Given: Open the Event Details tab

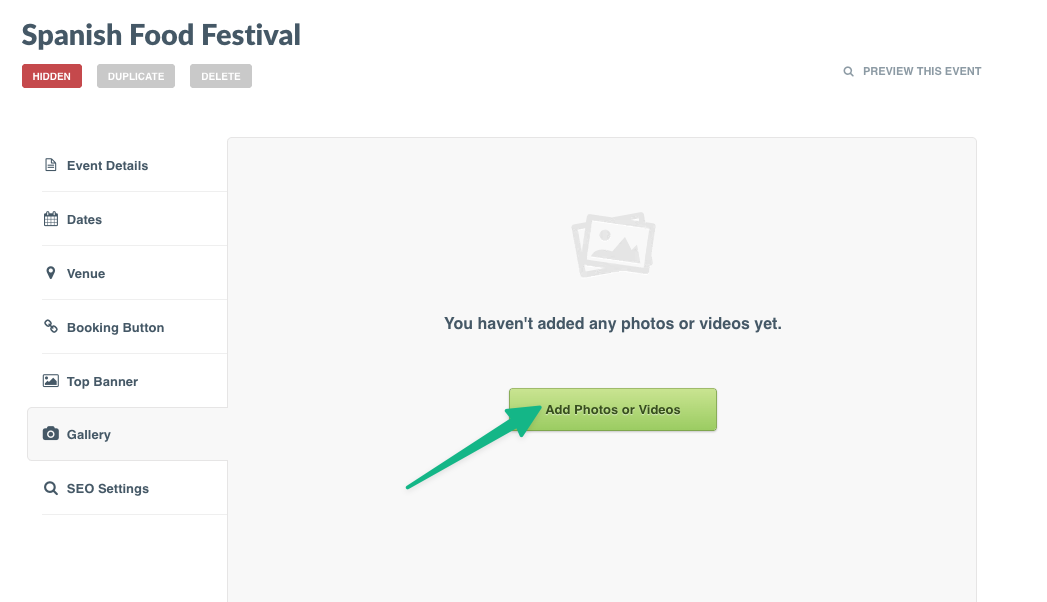Looking at the screenshot, I should [x=107, y=166].
